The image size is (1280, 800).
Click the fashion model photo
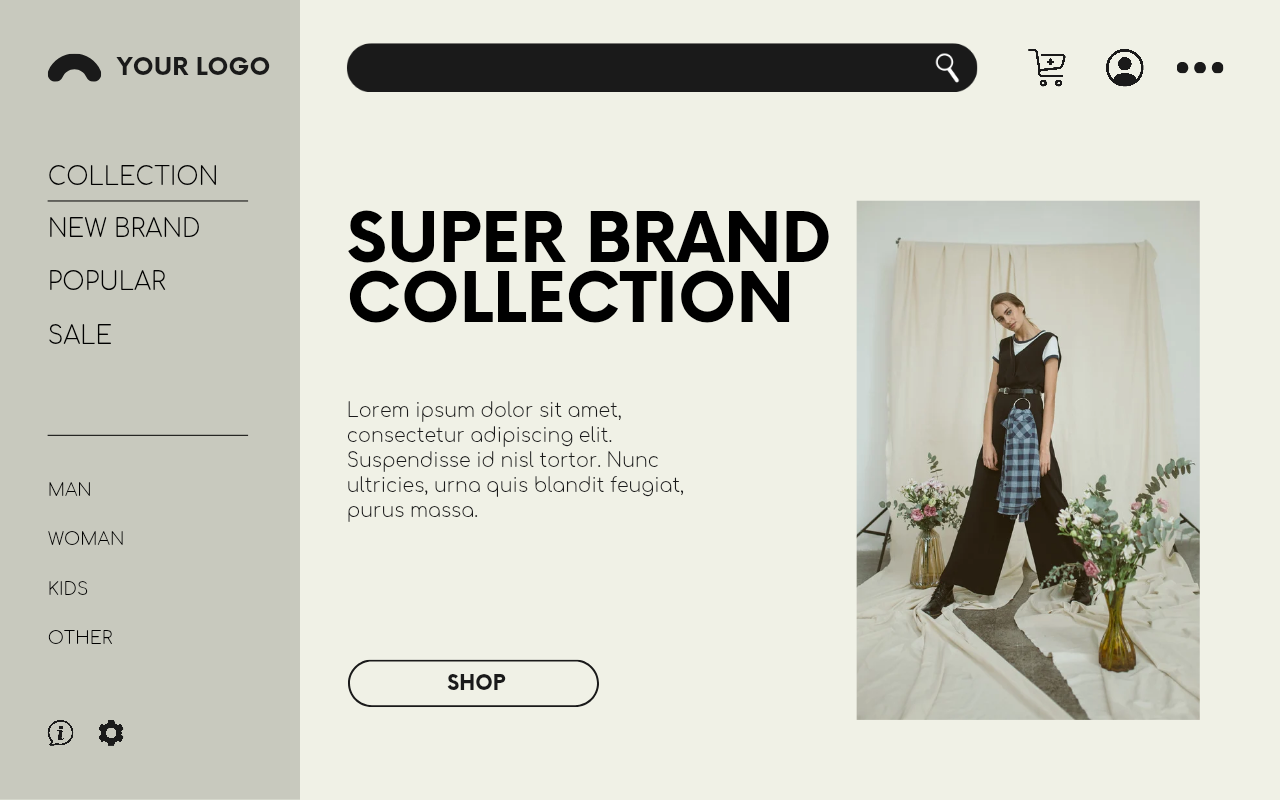pyautogui.click(x=1028, y=460)
